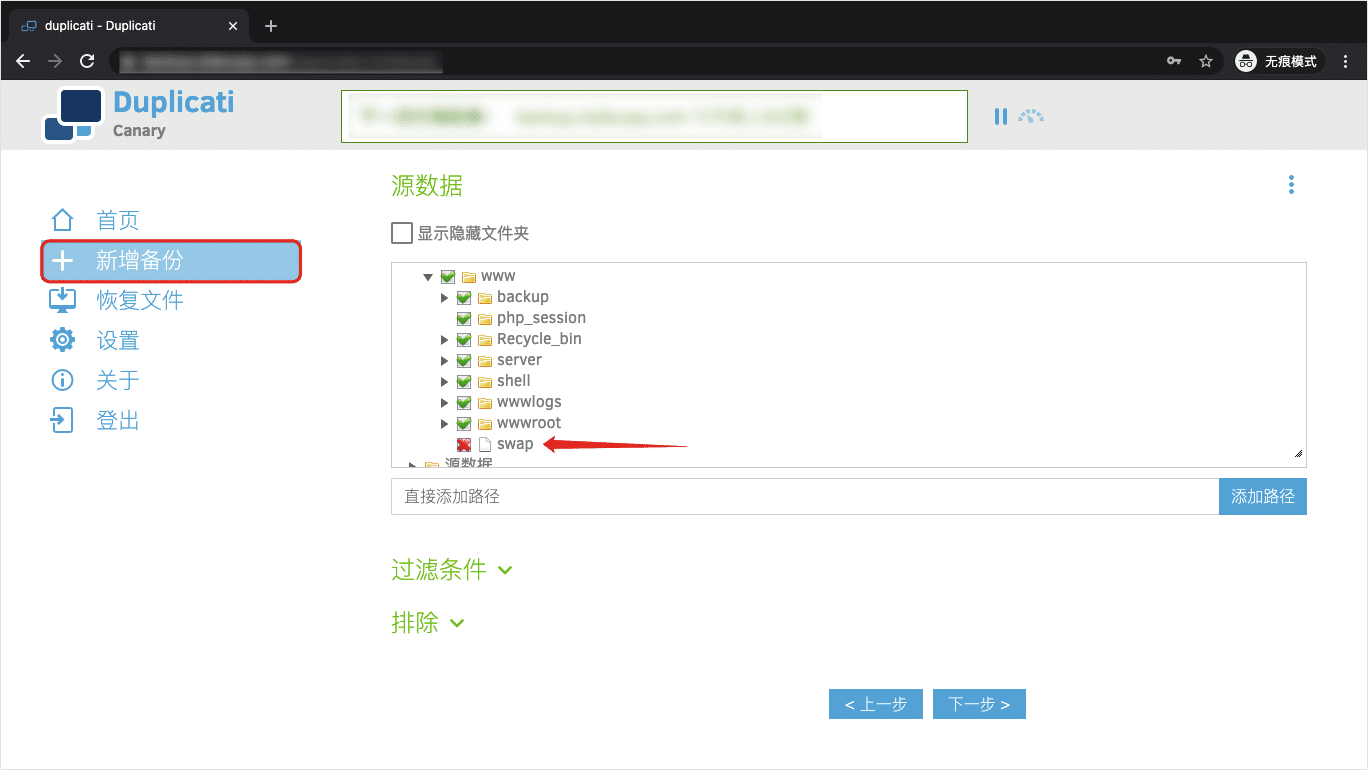1368x770 pixels.
Task: Click the swap file icon
Action: point(485,444)
